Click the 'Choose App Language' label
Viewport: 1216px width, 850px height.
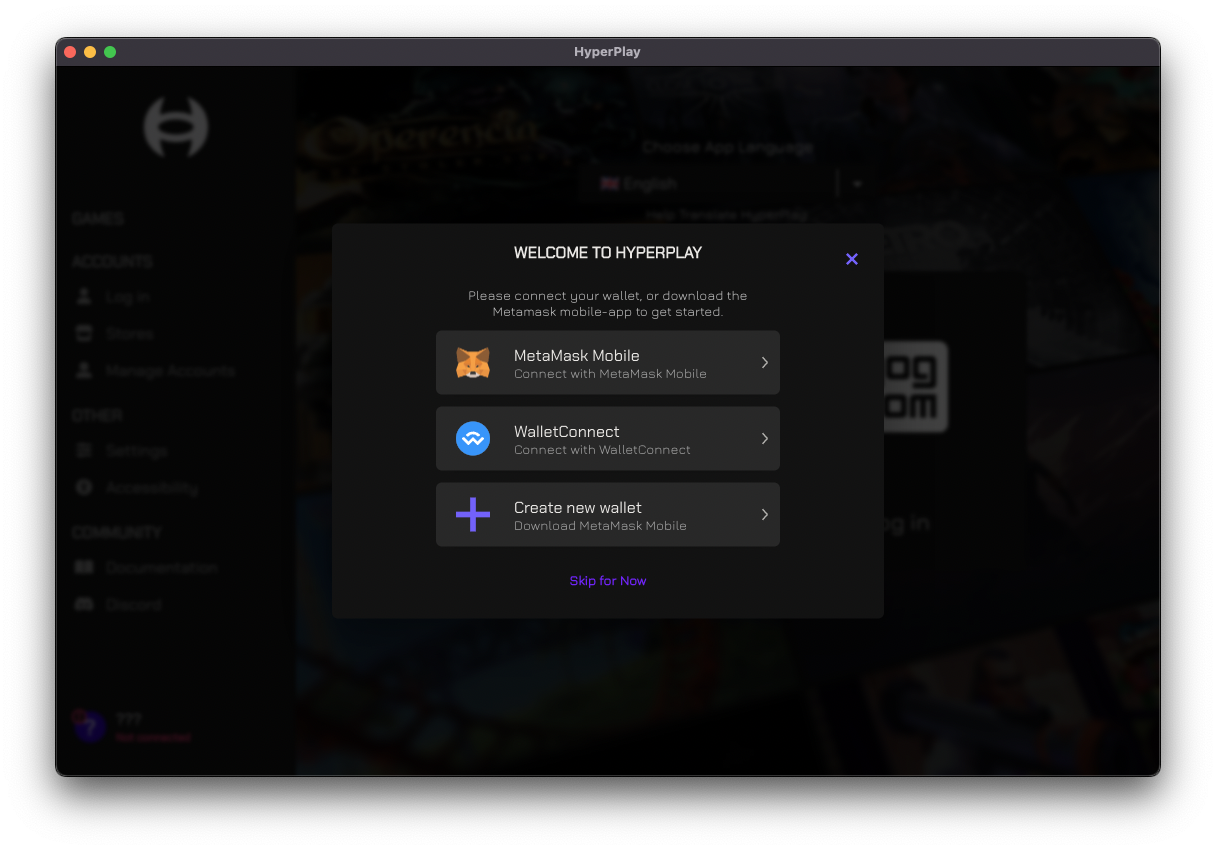tap(728, 147)
